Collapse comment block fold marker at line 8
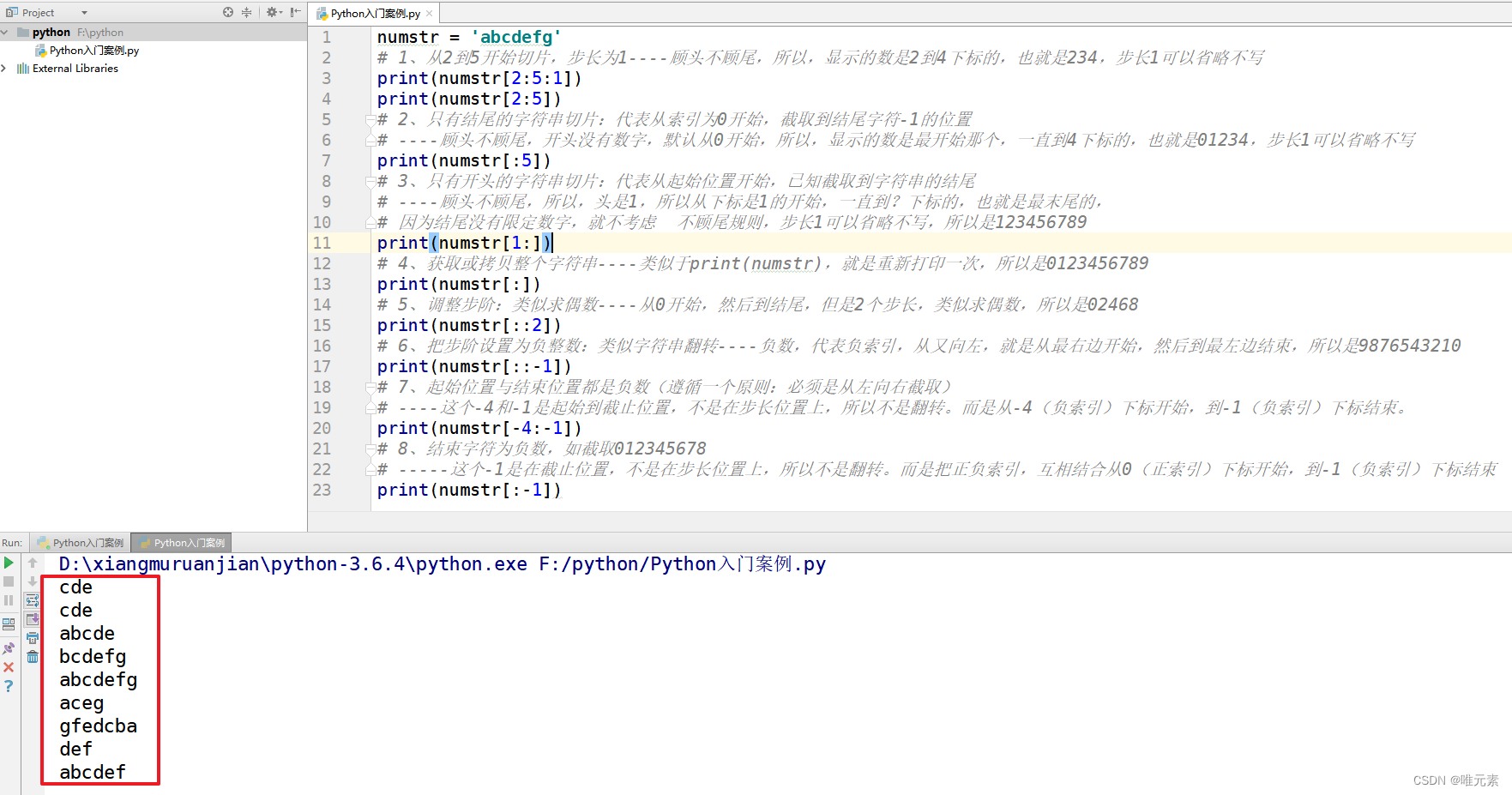 tap(370, 181)
